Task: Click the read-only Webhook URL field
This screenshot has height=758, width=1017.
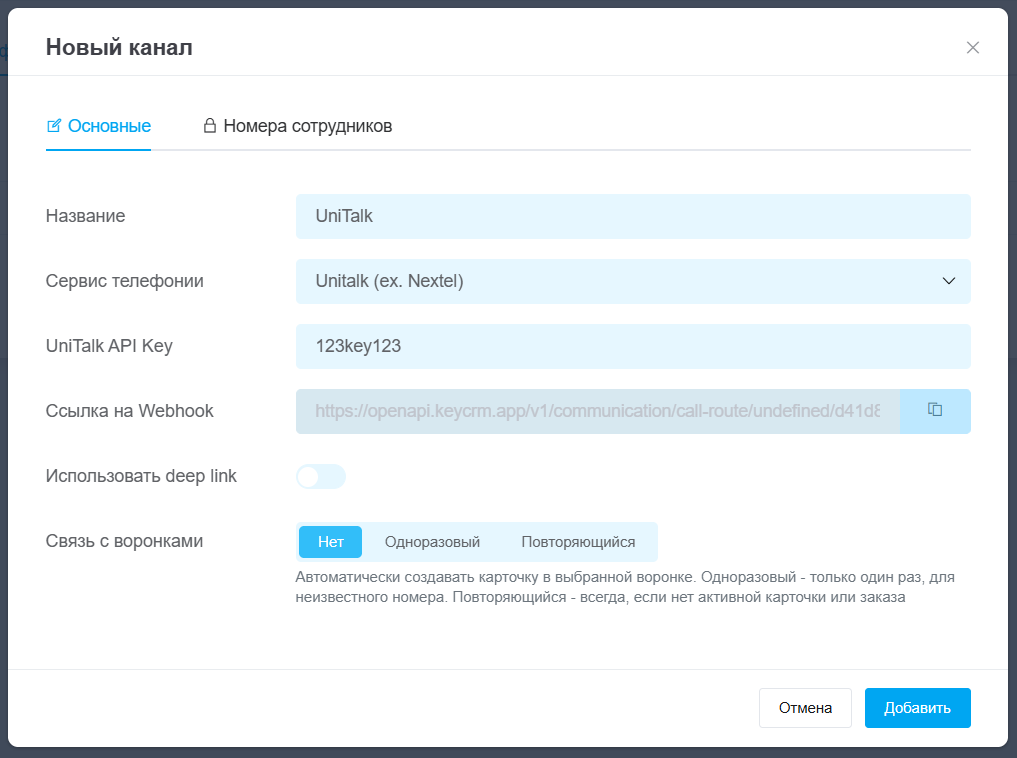Action: [597, 411]
